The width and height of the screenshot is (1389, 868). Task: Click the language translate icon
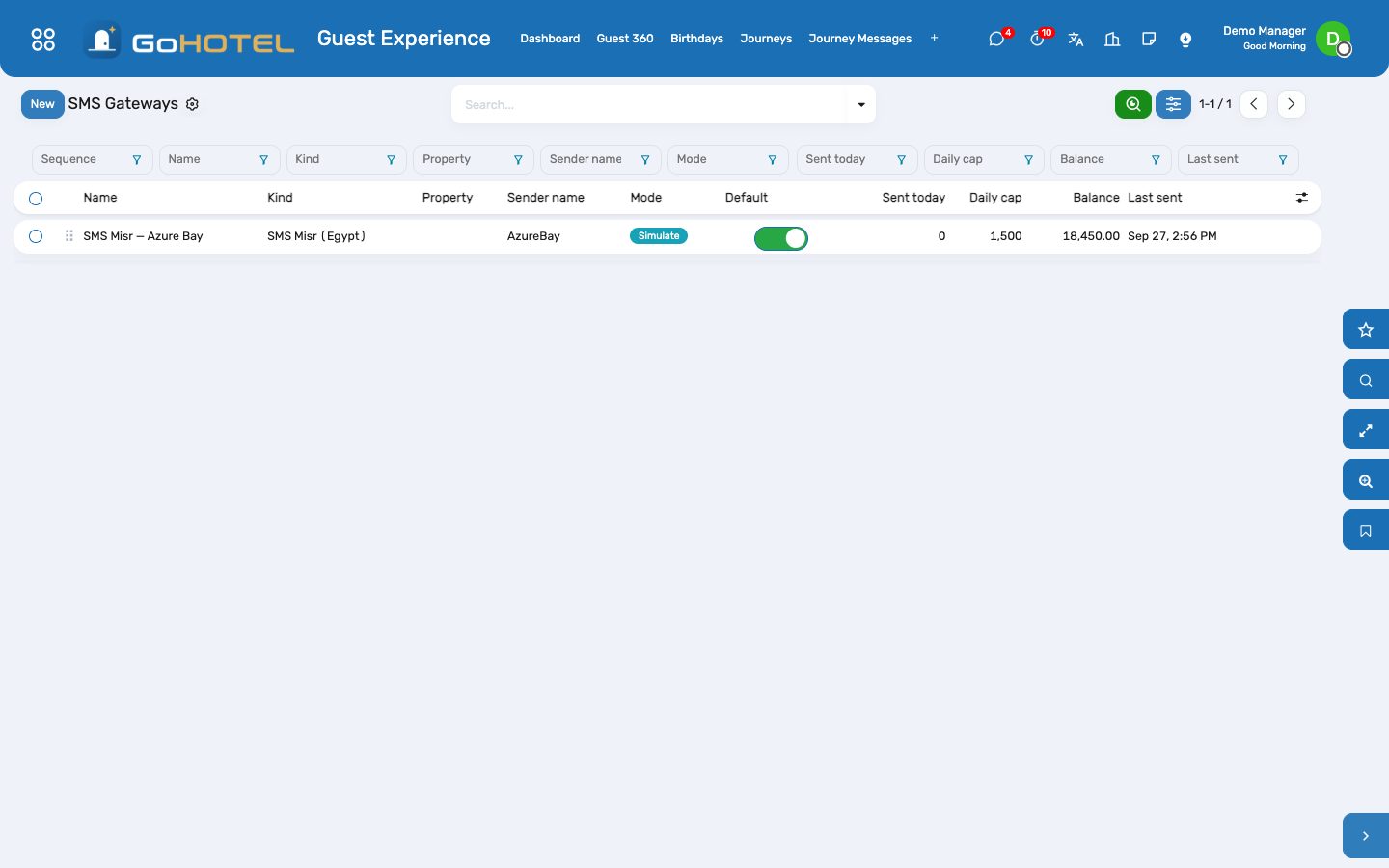(1076, 39)
